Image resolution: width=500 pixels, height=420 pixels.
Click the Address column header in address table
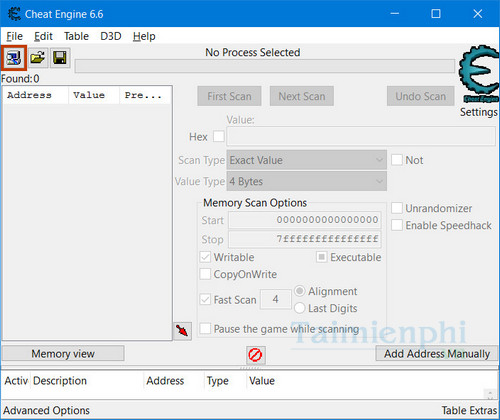pos(173,381)
